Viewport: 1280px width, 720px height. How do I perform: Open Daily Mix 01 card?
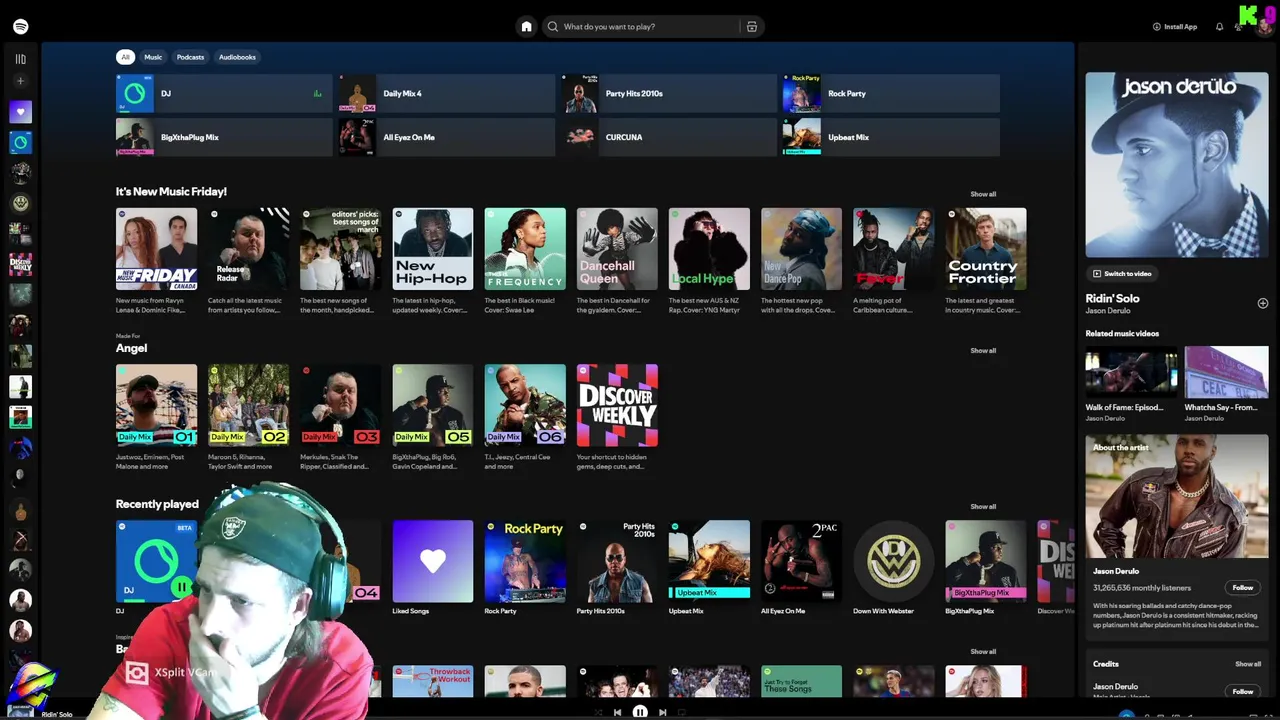[x=156, y=405]
